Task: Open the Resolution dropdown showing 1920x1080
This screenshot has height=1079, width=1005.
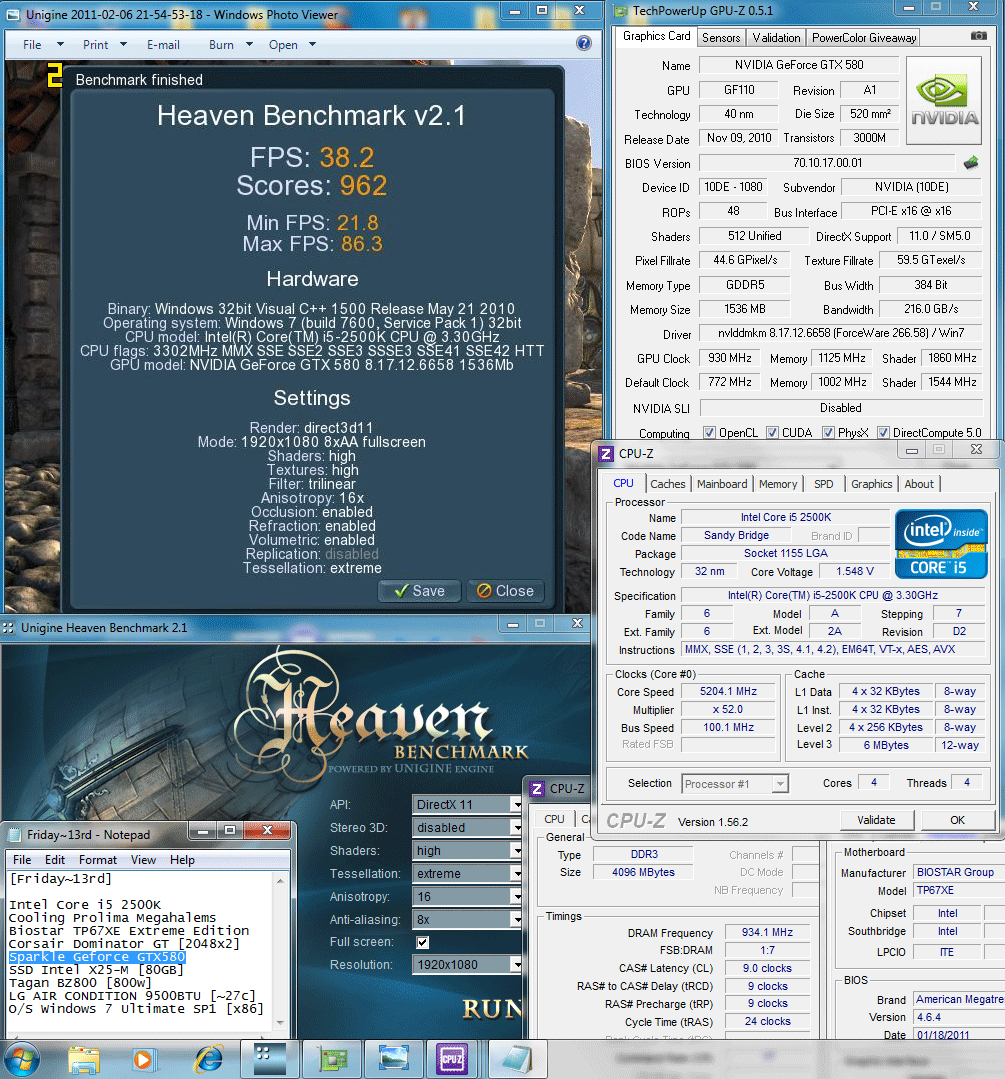Action: pos(467,965)
